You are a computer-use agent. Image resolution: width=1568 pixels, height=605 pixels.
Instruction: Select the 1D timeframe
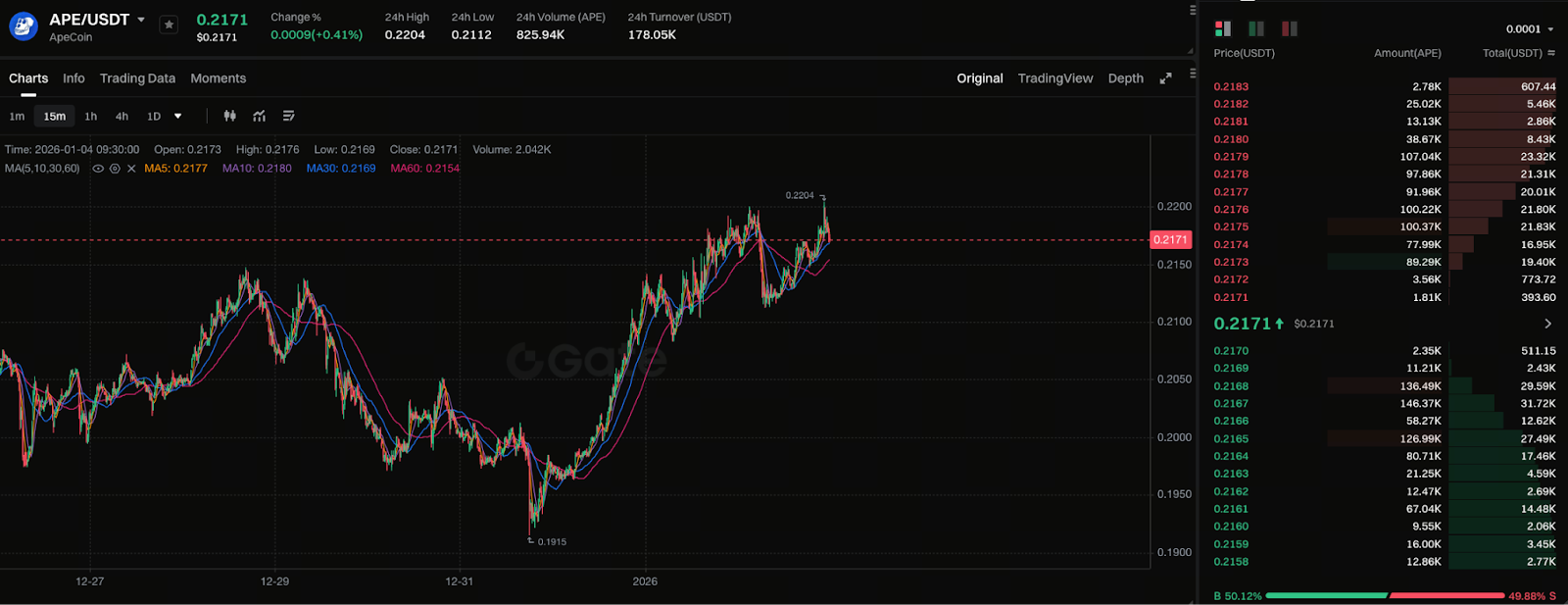[154, 116]
